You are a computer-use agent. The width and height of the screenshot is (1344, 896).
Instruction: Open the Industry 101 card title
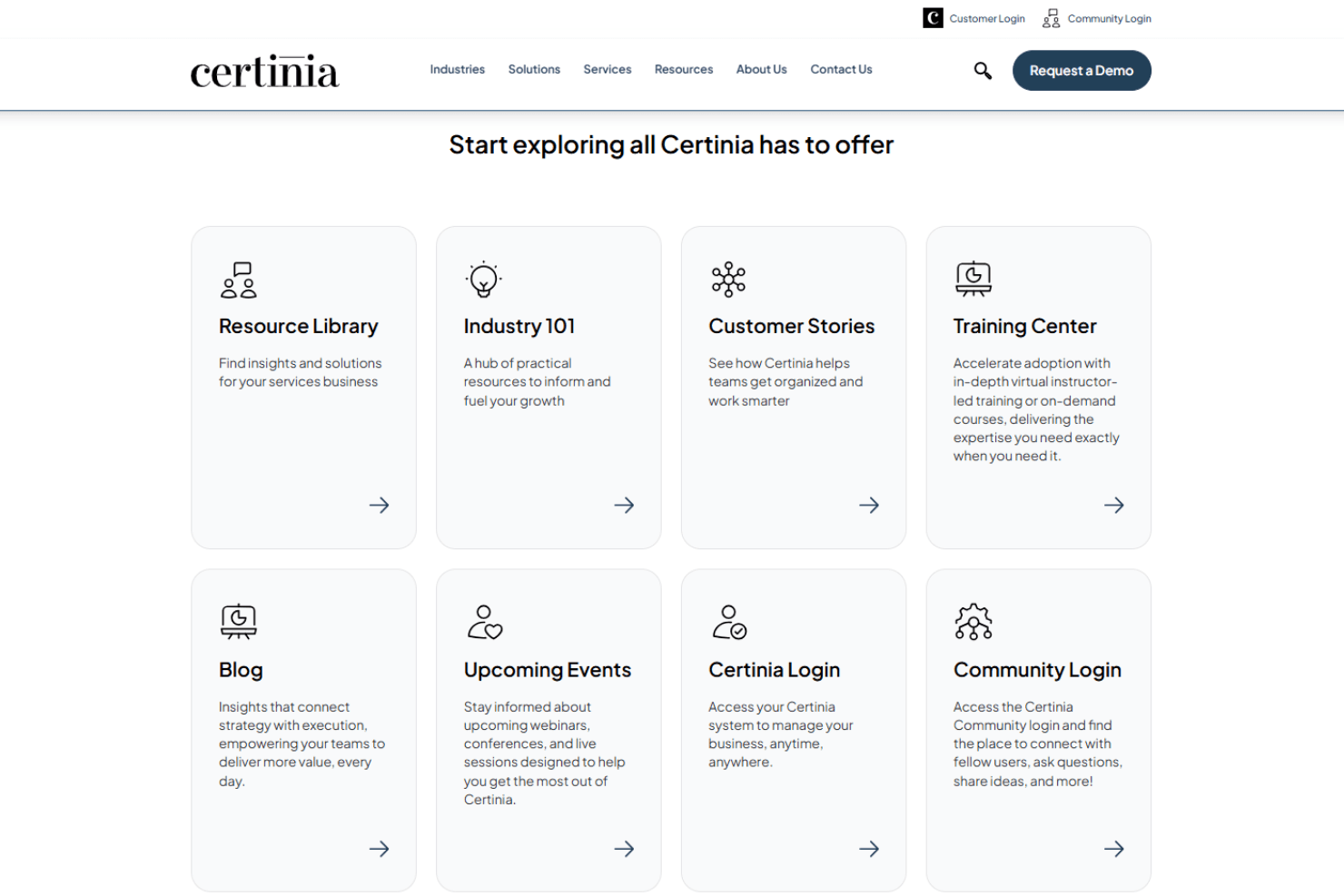pos(519,326)
